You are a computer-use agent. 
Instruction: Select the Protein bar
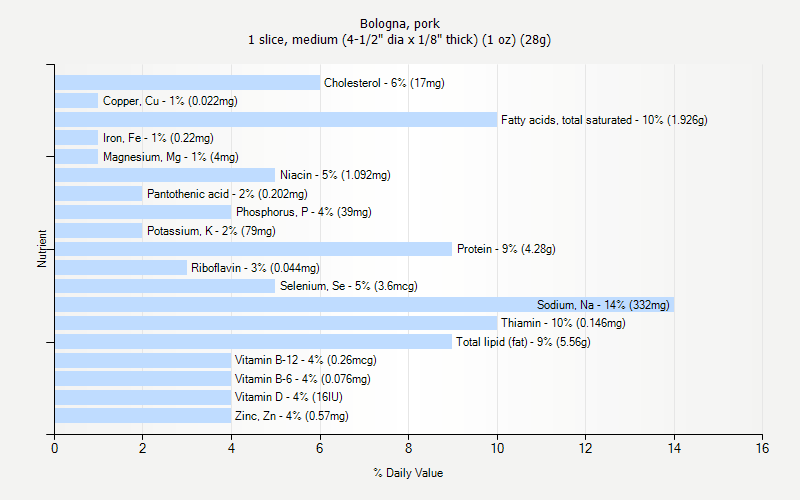tap(254, 249)
